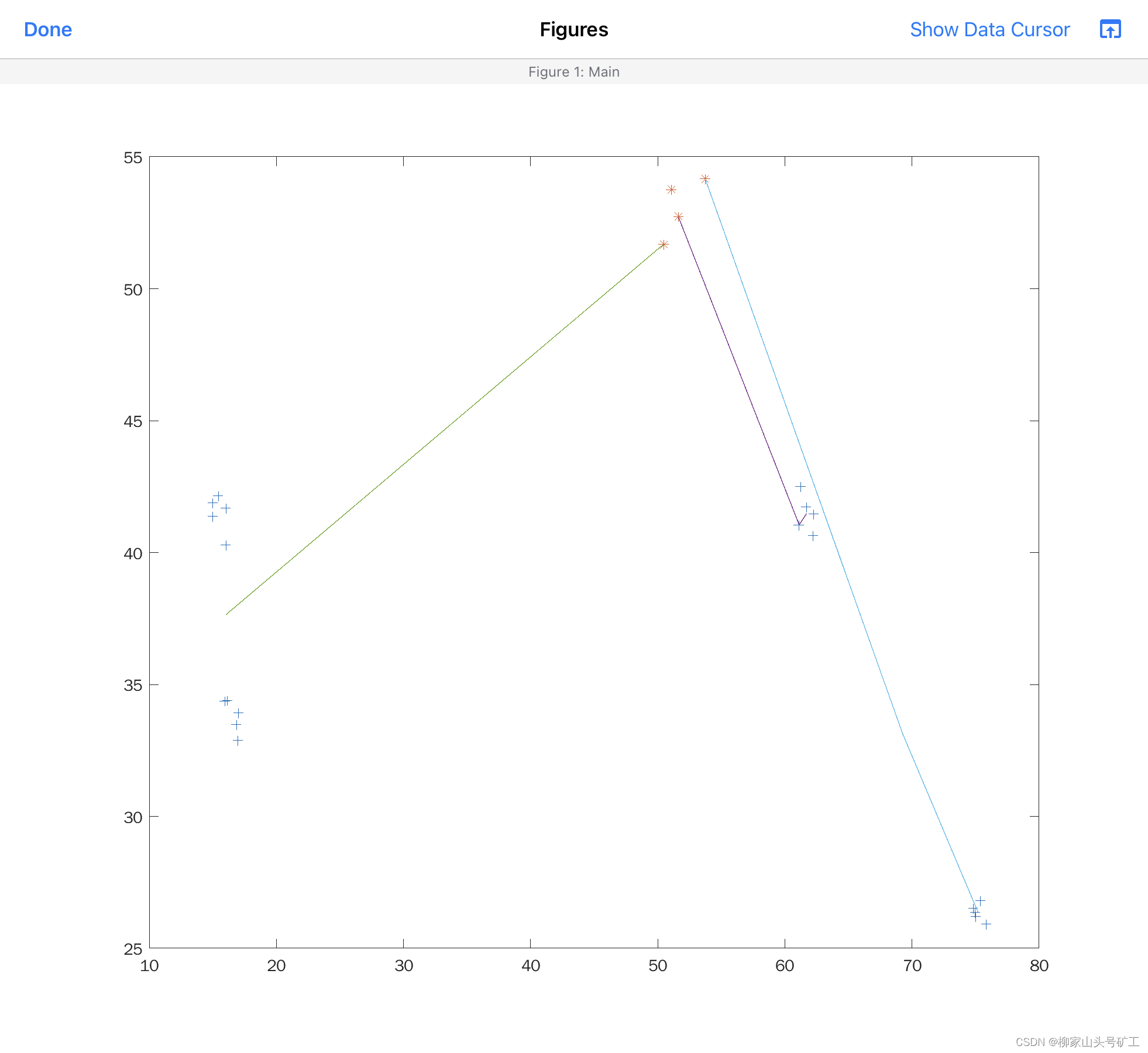Image resolution: width=1148 pixels, height=1053 pixels.
Task: Click the unconnected red star marker
Action: 671,190
